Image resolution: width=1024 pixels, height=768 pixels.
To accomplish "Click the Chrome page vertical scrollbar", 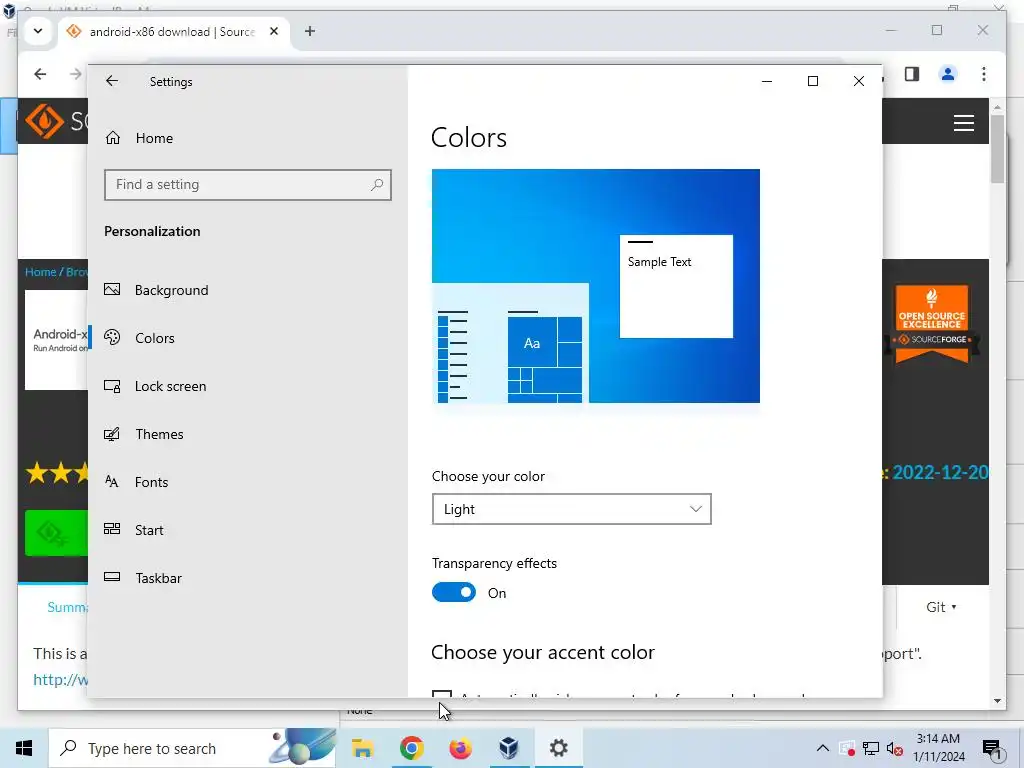I will click(x=997, y=150).
